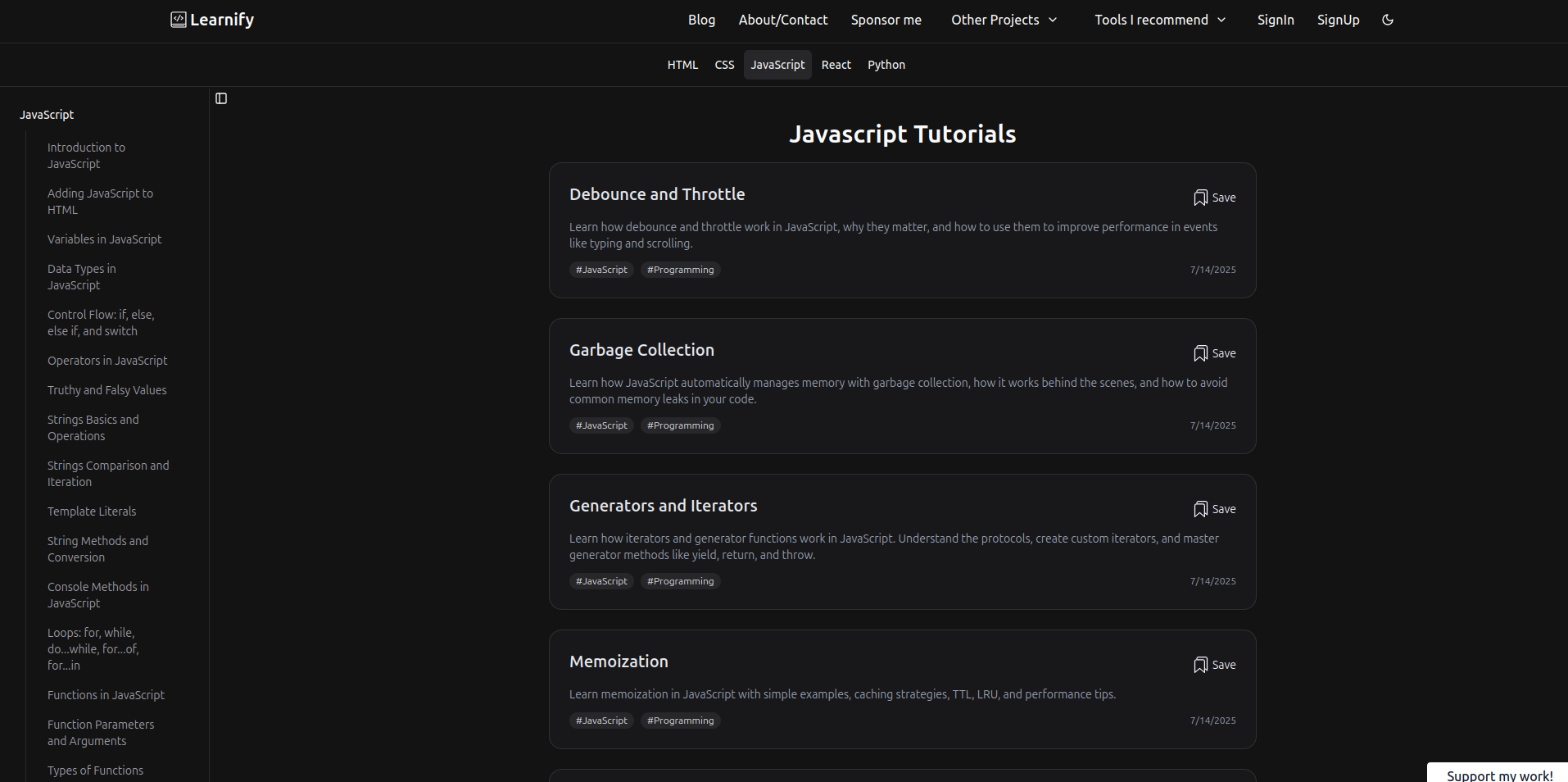Open Template Literals in the sidebar

[x=92, y=511]
